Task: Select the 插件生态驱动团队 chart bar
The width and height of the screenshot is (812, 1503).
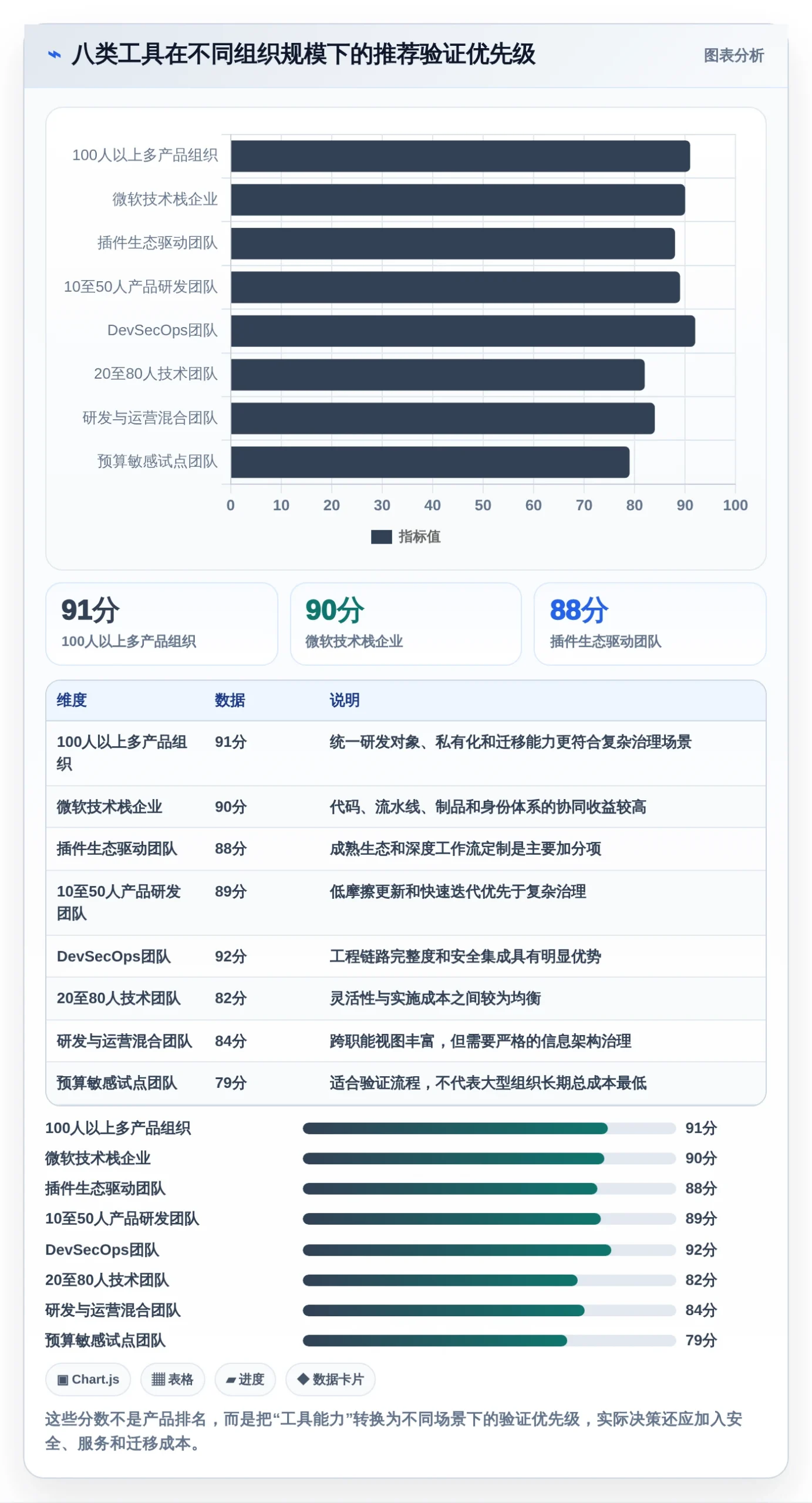Action: click(x=453, y=244)
